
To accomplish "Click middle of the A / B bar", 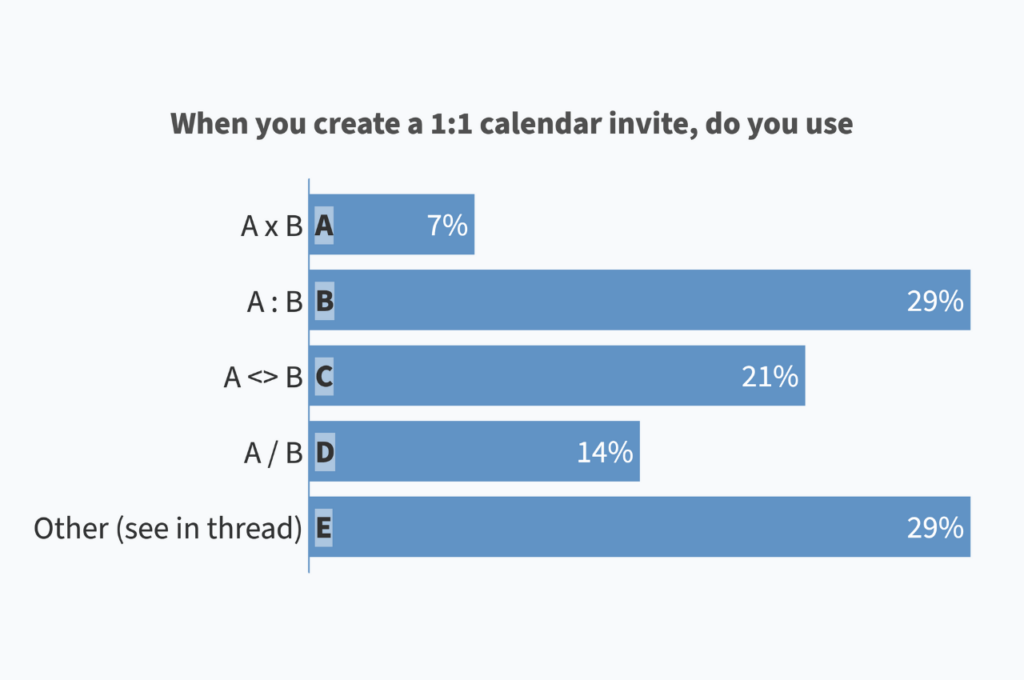I will tap(475, 451).
